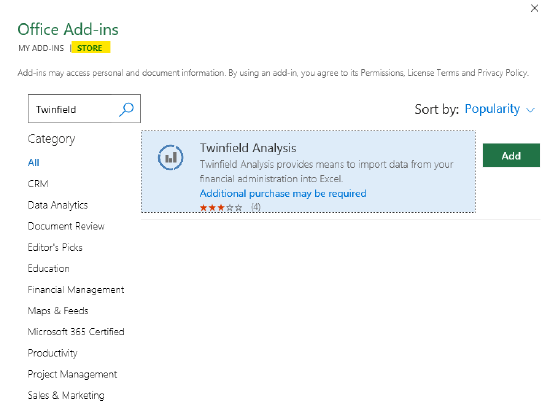
Task: Click the Twinfield Analysis add-in icon
Action: tap(170, 158)
